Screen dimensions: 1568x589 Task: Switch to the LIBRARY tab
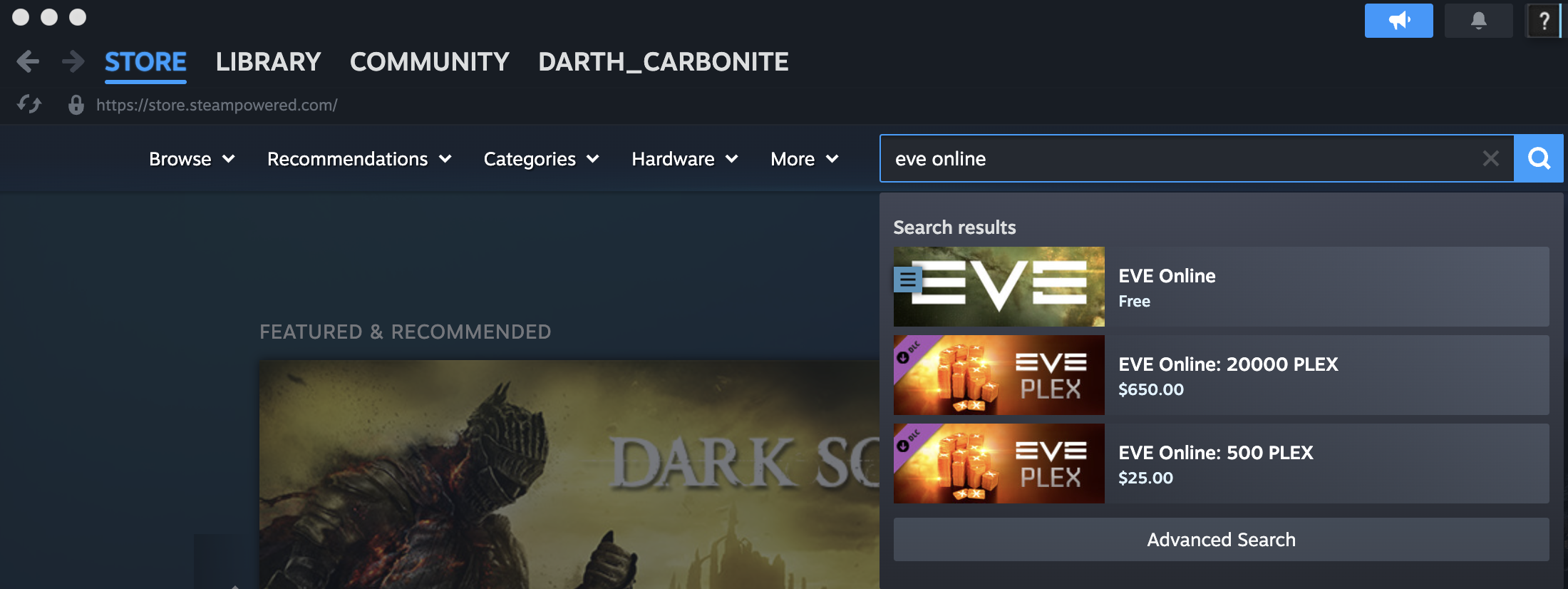coord(268,62)
